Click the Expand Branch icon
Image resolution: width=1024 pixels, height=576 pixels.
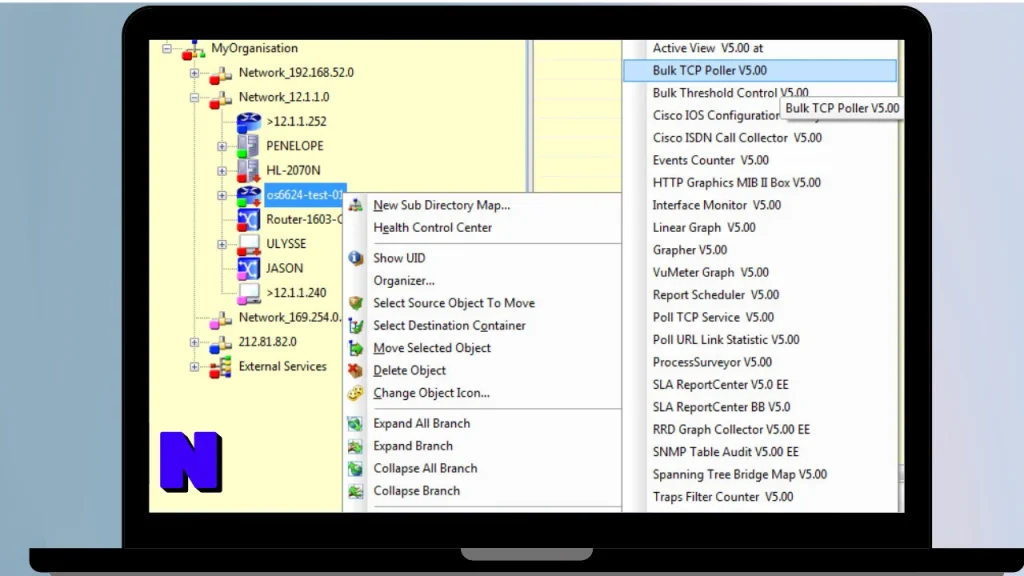(x=355, y=446)
